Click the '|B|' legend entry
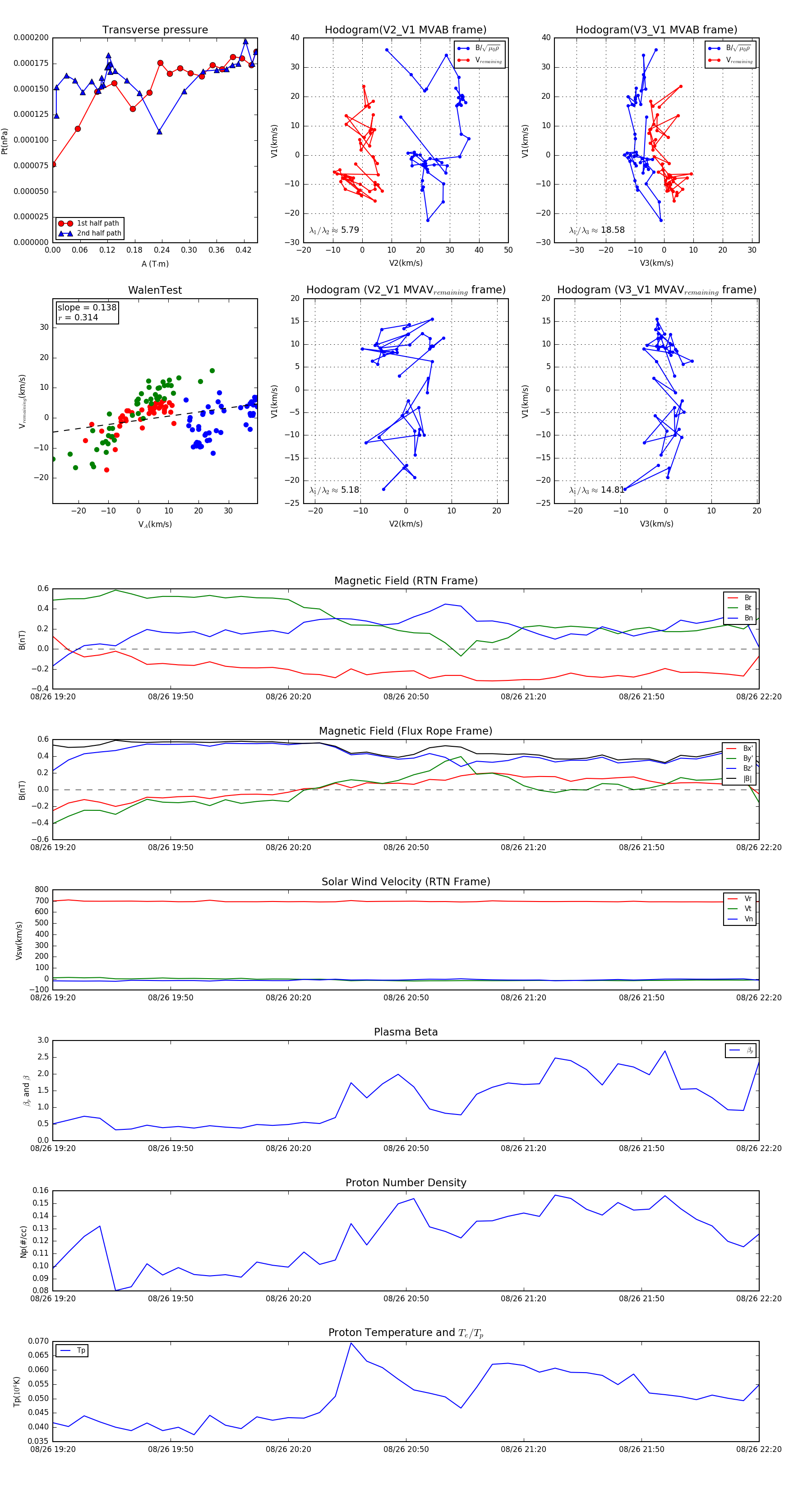812x1489 pixels. click(739, 779)
